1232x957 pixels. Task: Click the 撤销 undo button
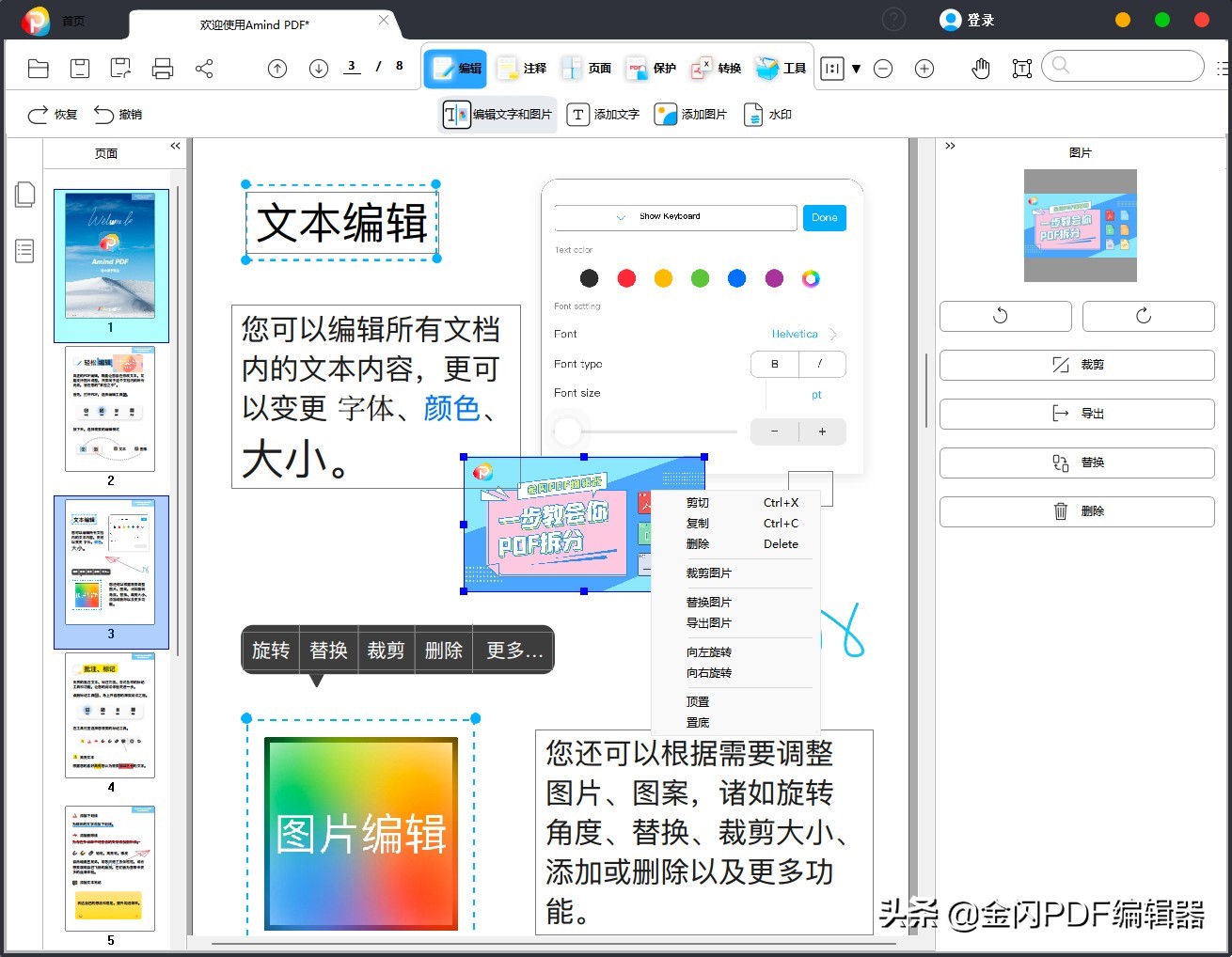point(118,114)
